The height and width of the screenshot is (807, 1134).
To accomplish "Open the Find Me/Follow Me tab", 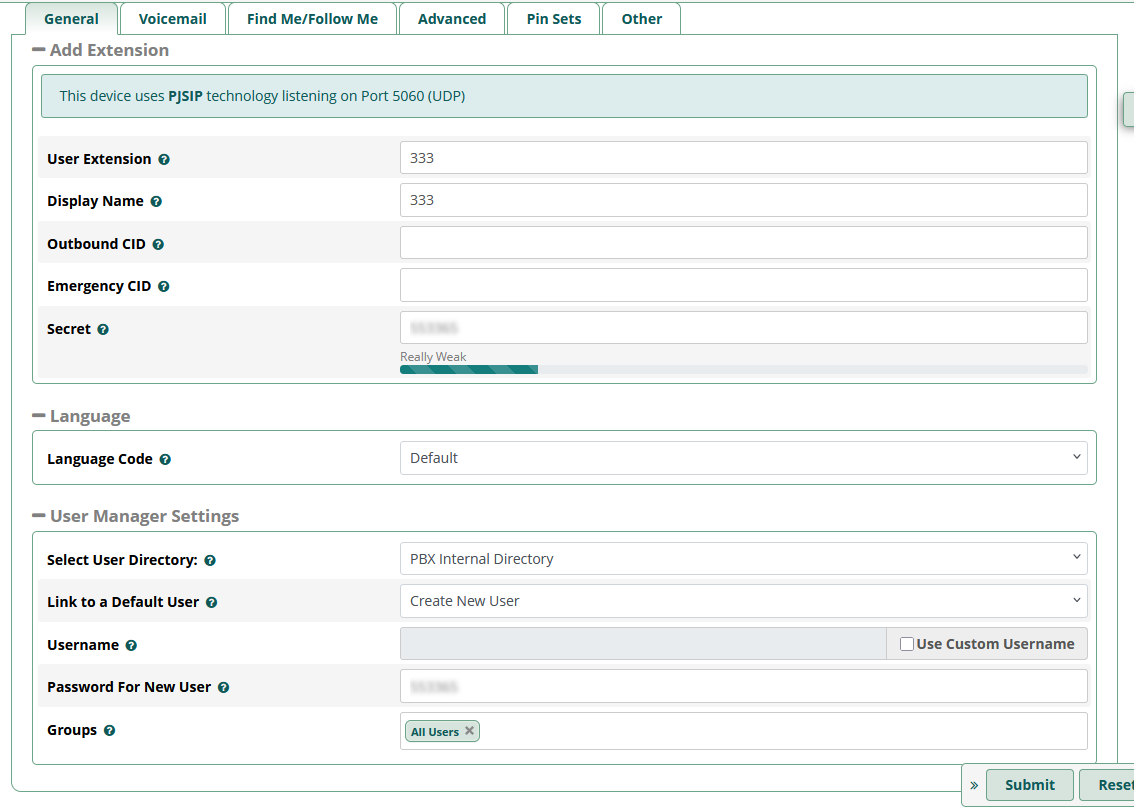I will [312, 19].
